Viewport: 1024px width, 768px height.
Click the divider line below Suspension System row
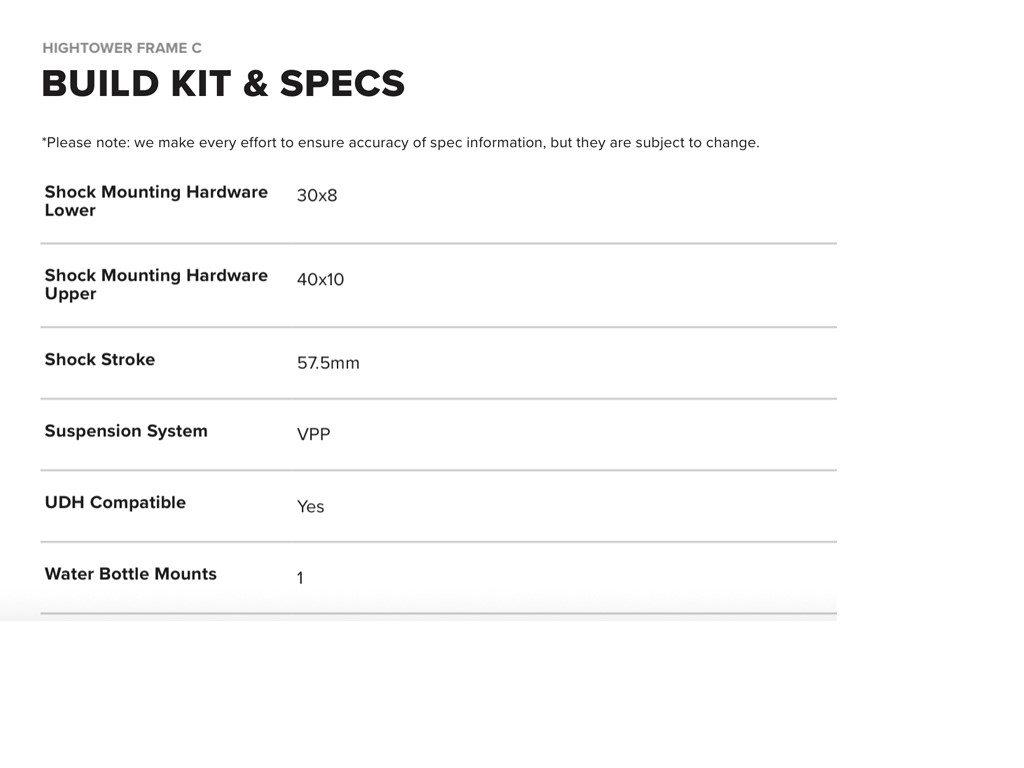[438, 470]
